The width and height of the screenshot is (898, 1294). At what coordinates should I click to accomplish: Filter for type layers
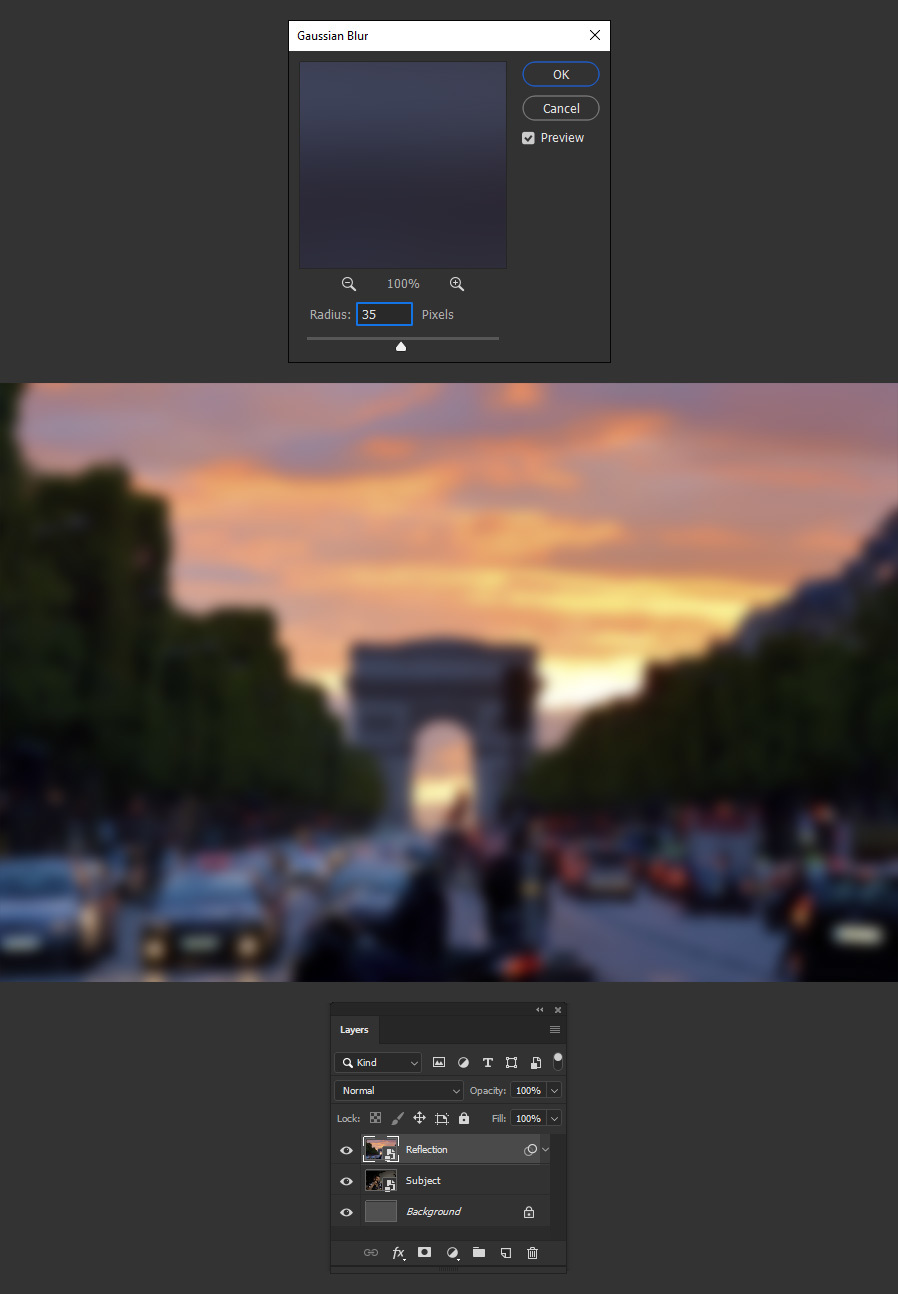488,1062
